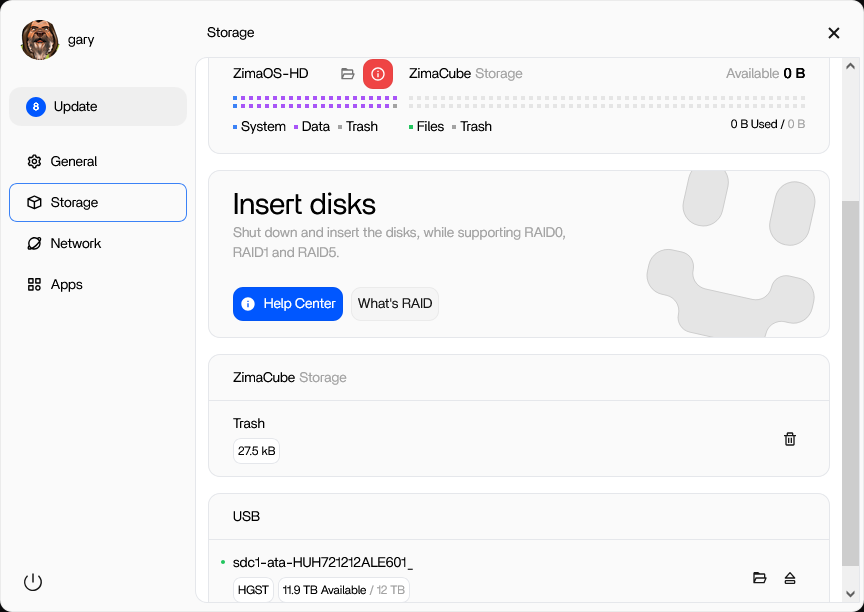Click the Network planet icon
This screenshot has width=864, height=612.
tap(34, 243)
